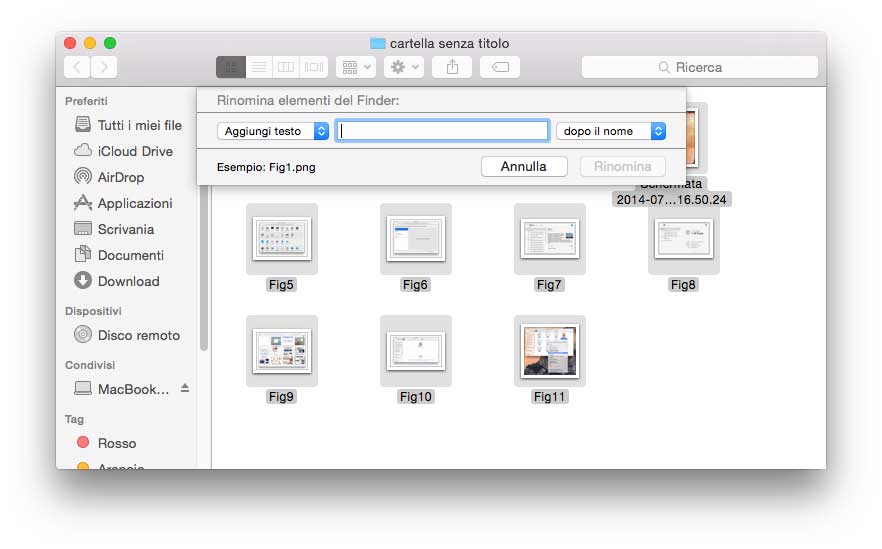Viewport: 882px width, 549px height.
Task: Select the MacBook shared computer
Action: pos(122,389)
